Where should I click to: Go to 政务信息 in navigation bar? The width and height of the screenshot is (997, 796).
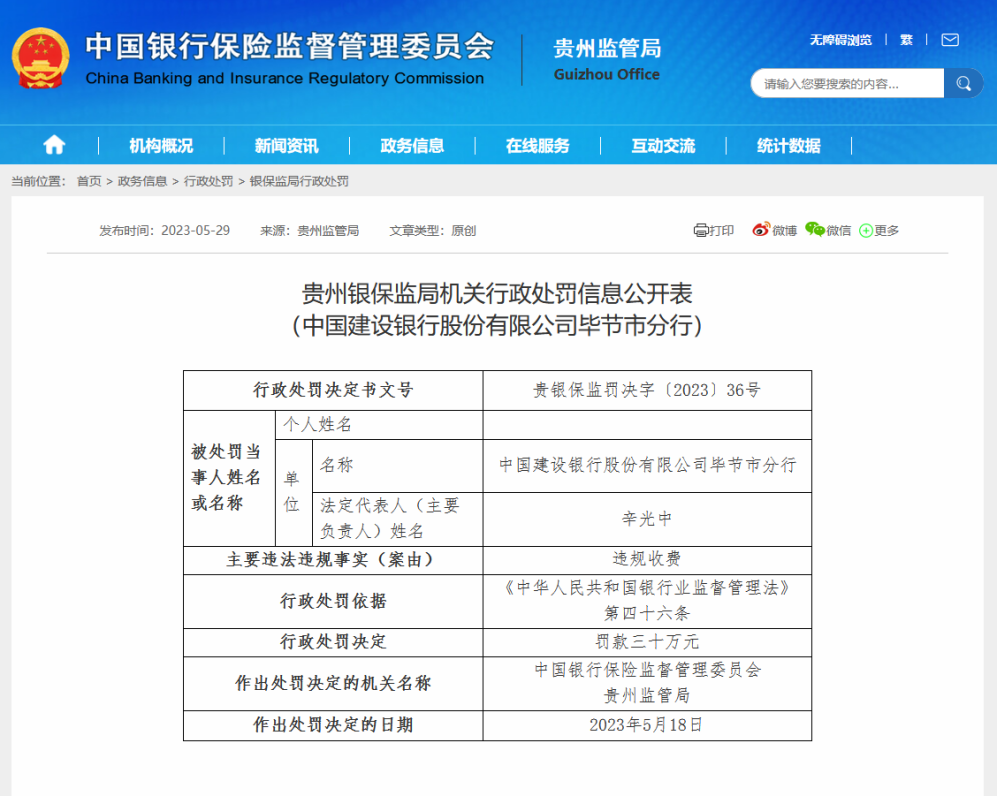point(412,145)
